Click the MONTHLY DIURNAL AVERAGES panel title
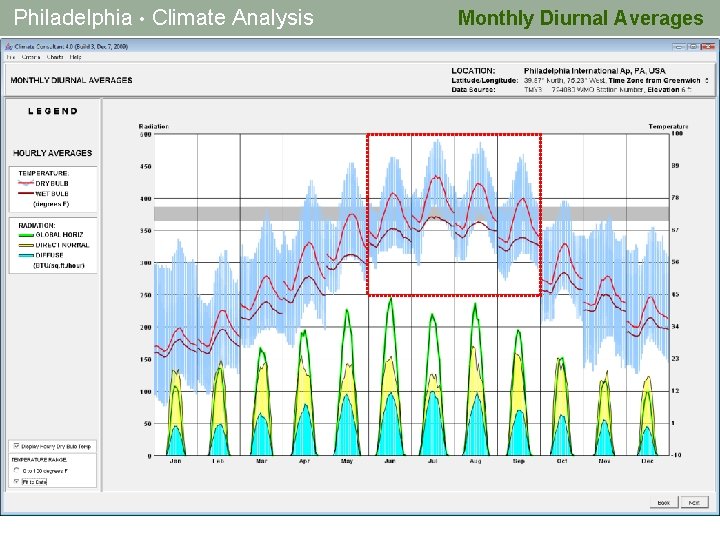 pos(71,80)
